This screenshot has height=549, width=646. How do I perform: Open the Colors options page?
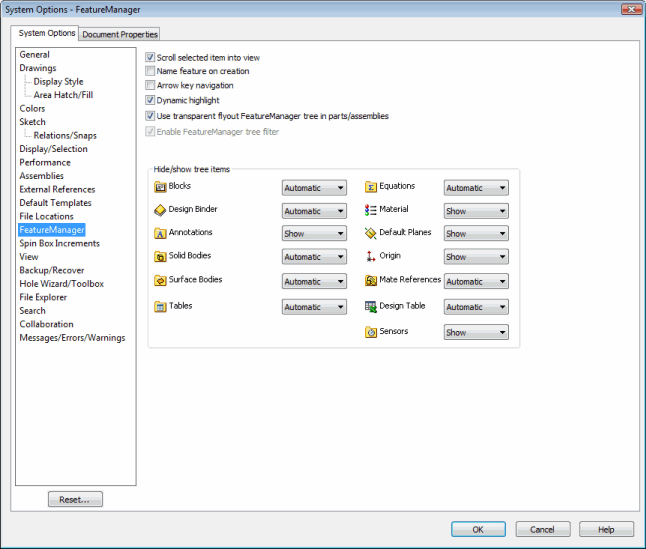[x=32, y=108]
